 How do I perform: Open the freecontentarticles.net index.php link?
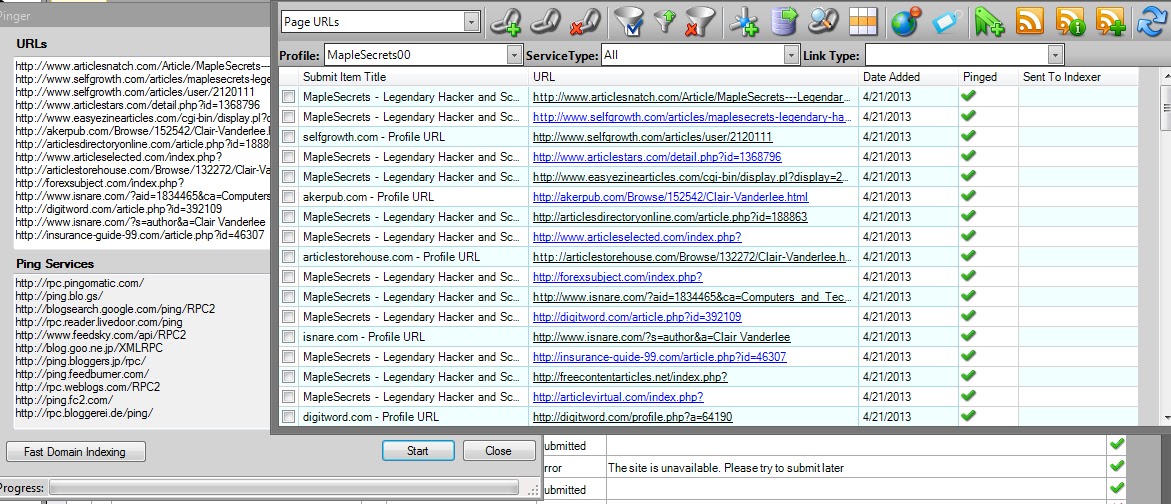click(x=630, y=377)
